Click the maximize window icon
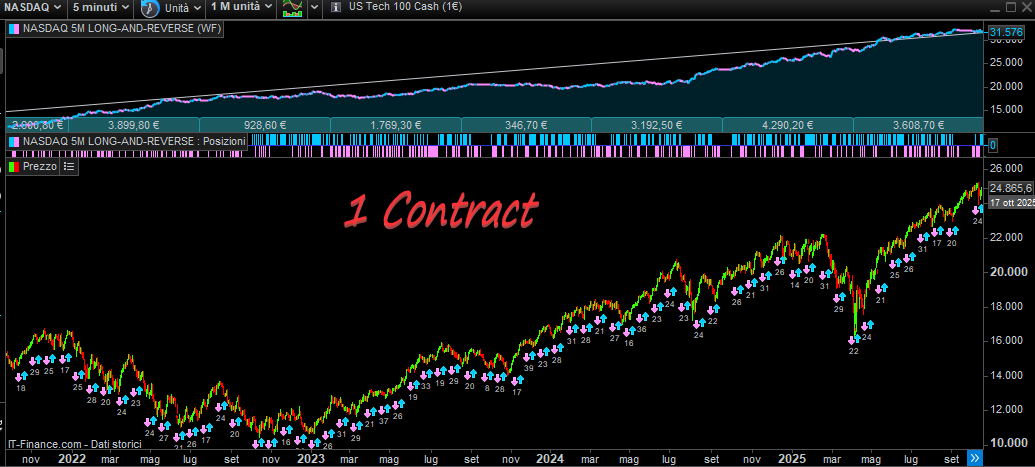Screen dimensions: 1035x467 [x=1011, y=7]
